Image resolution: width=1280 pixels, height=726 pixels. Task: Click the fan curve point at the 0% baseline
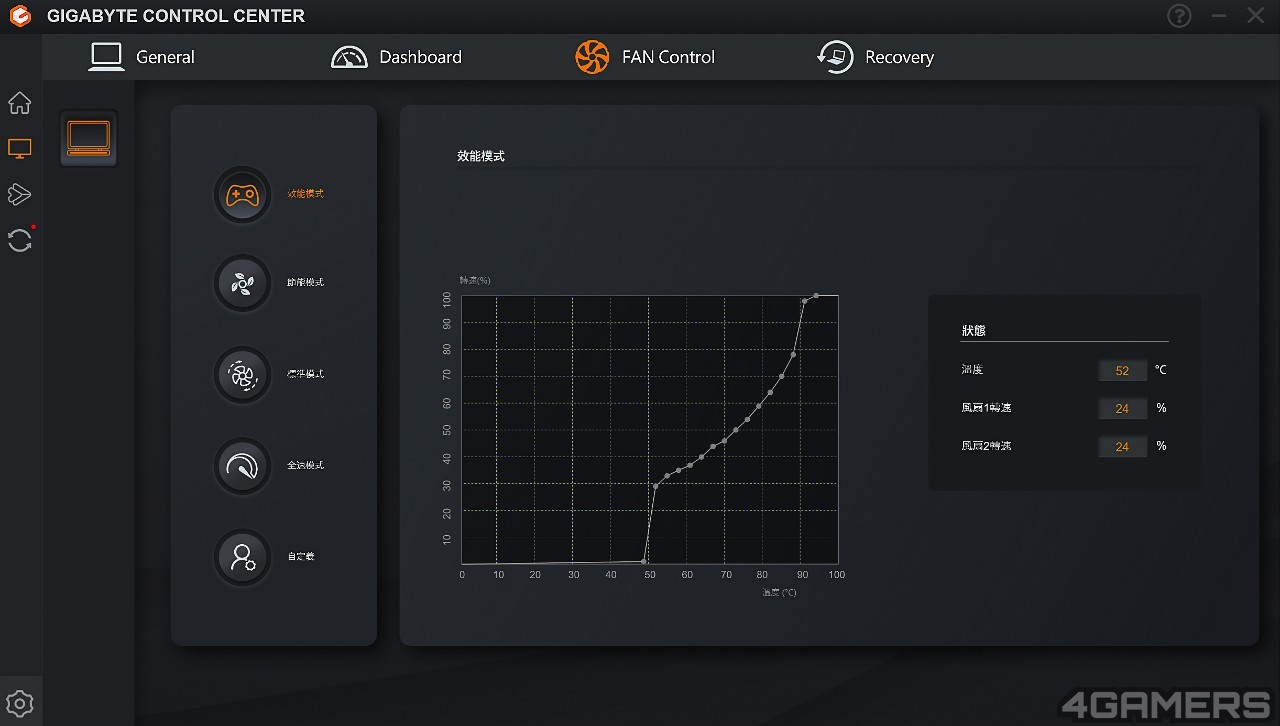(x=644, y=562)
